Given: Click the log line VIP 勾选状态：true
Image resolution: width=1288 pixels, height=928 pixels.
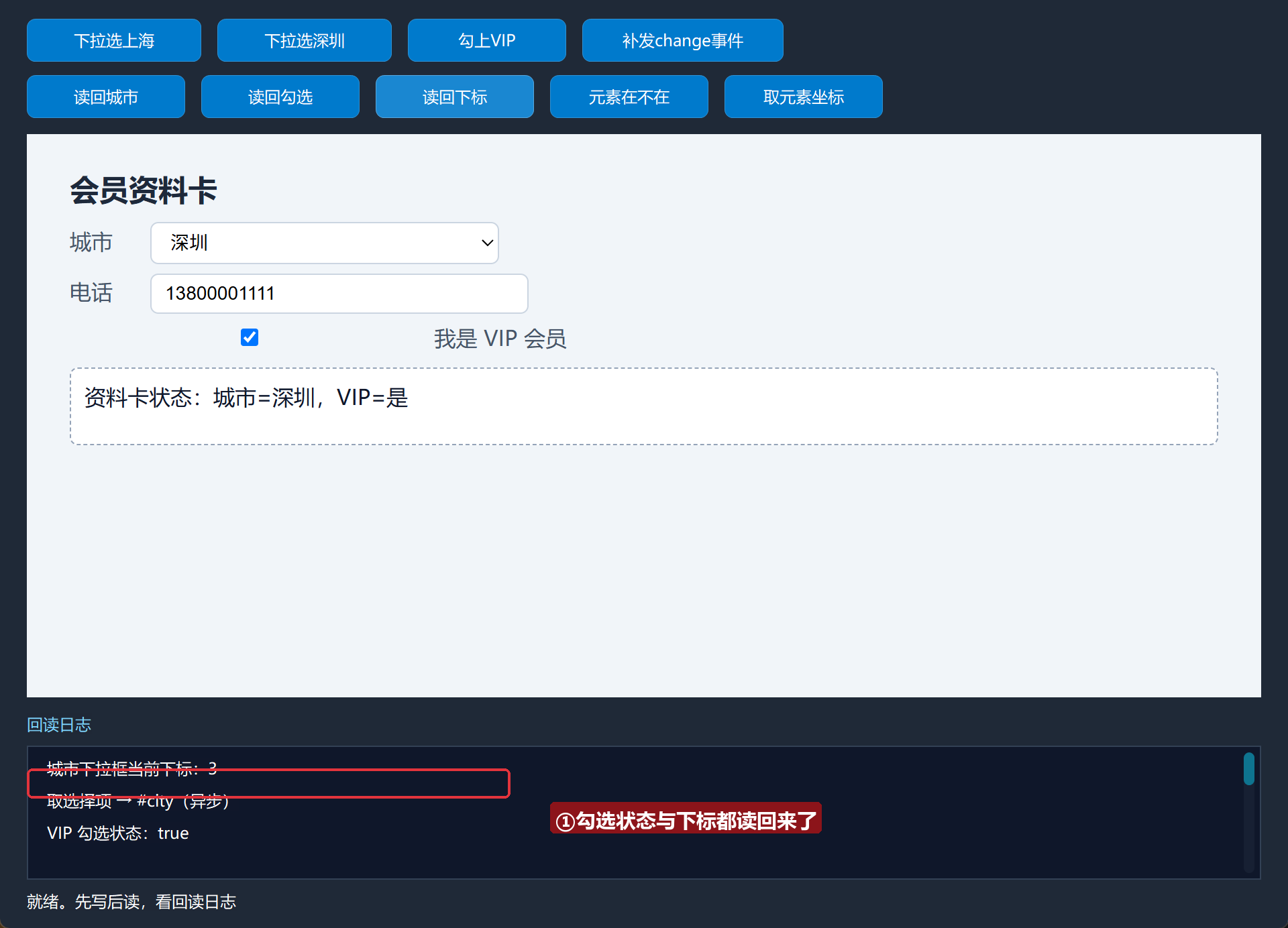Looking at the screenshot, I should click(x=118, y=833).
